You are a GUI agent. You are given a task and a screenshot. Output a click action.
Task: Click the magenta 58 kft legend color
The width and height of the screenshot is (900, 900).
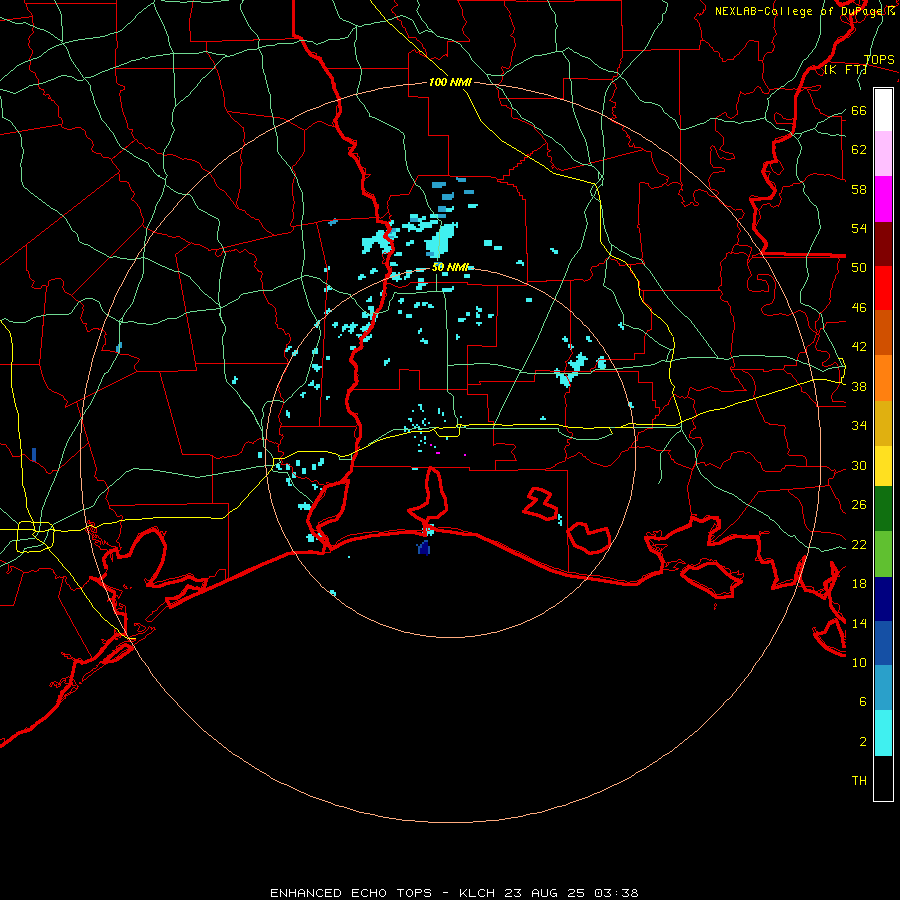point(883,199)
